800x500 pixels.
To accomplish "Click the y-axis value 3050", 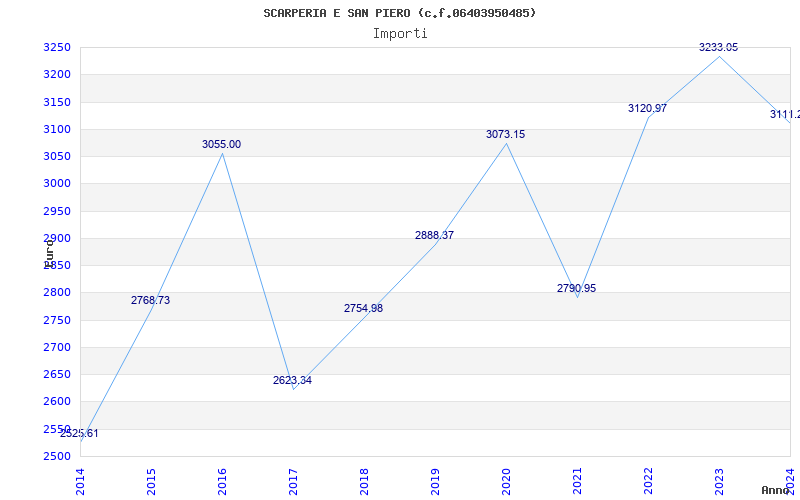I will [x=57, y=156].
